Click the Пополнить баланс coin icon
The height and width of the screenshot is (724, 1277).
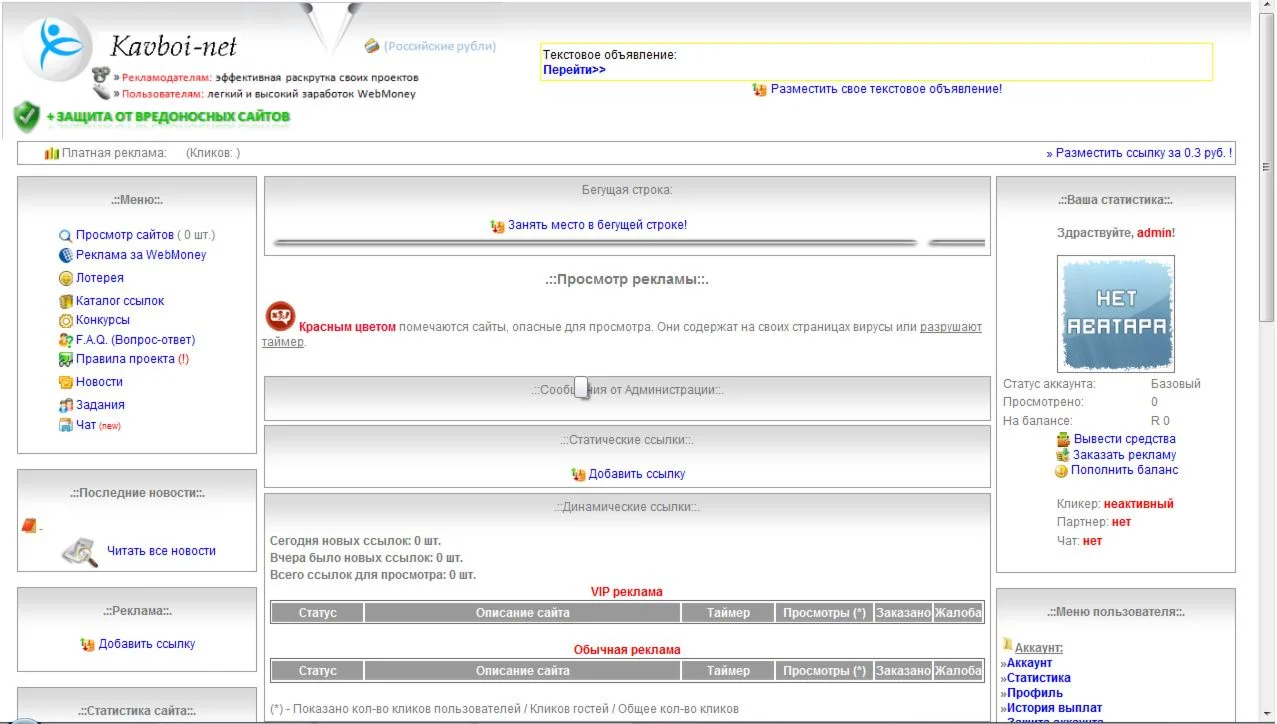[x=1062, y=470]
